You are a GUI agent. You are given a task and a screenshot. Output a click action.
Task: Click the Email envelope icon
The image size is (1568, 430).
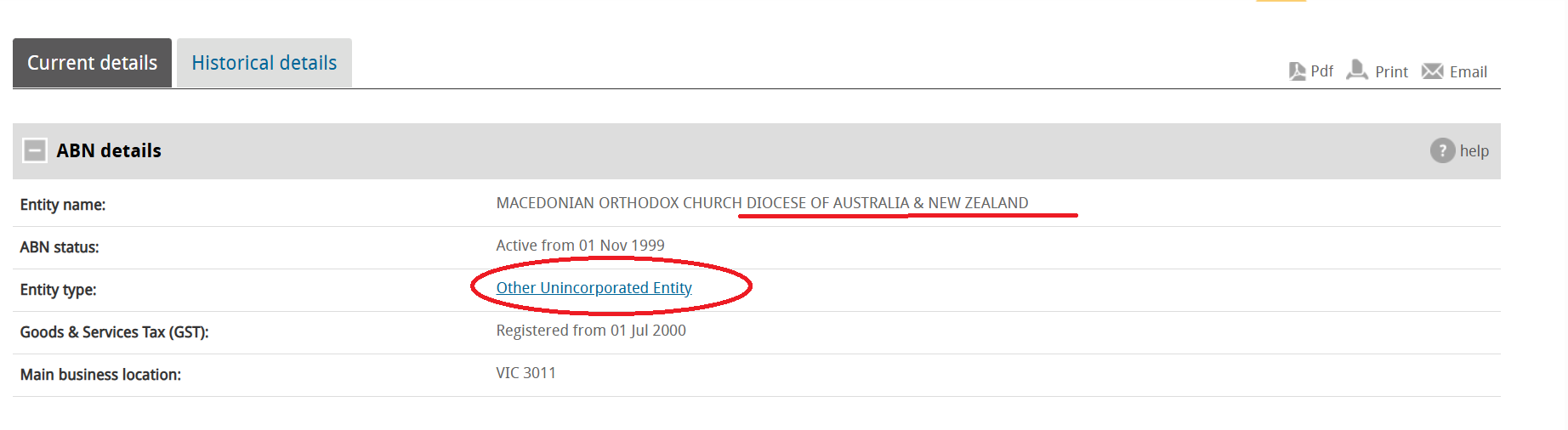pos(1432,71)
